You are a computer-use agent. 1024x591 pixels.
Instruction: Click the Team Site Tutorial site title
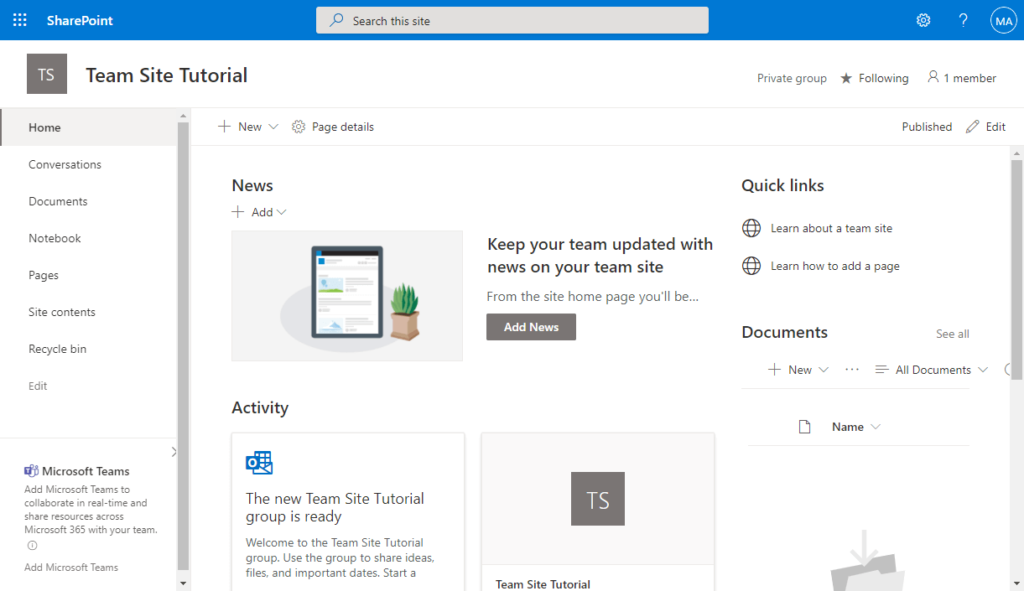167,75
